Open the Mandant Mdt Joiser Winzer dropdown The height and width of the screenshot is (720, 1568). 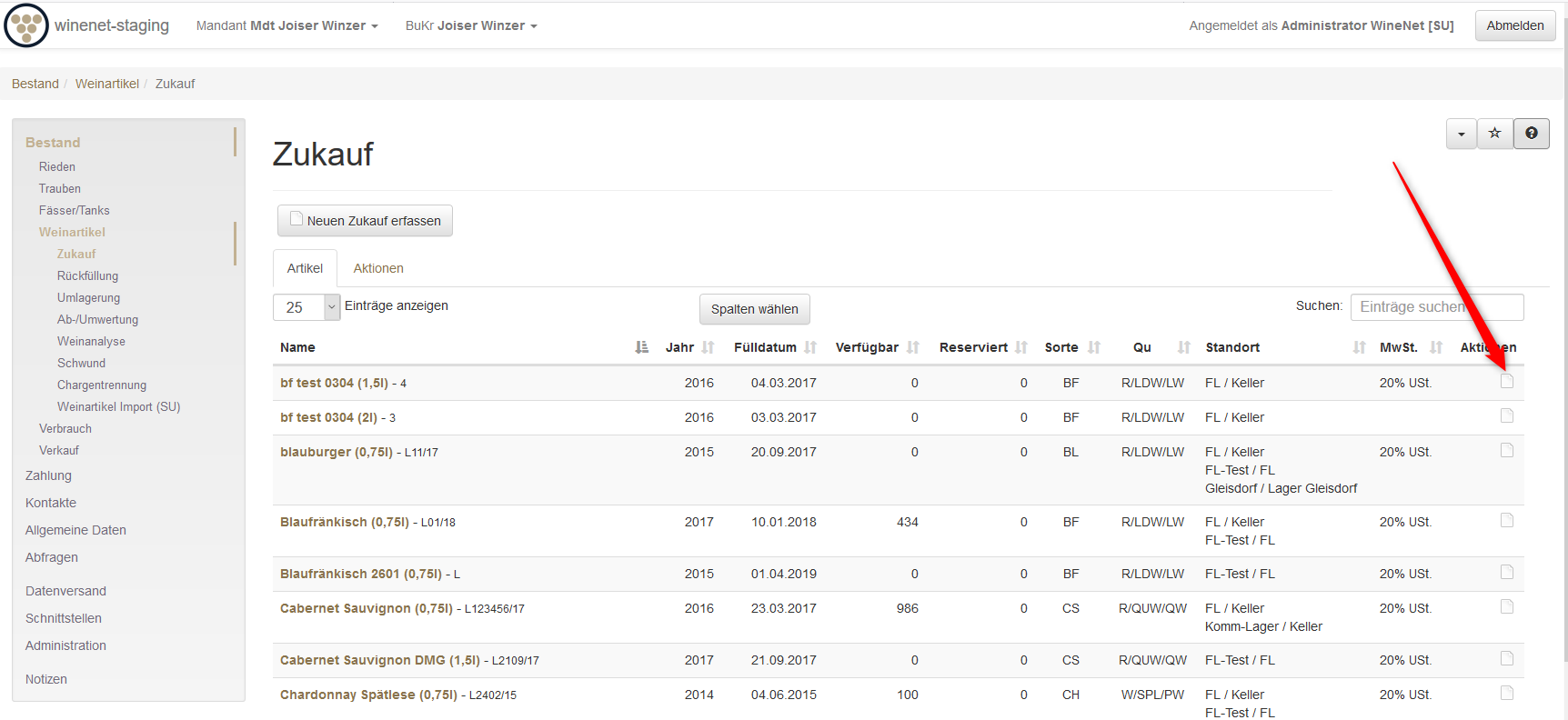click(286, 25)
